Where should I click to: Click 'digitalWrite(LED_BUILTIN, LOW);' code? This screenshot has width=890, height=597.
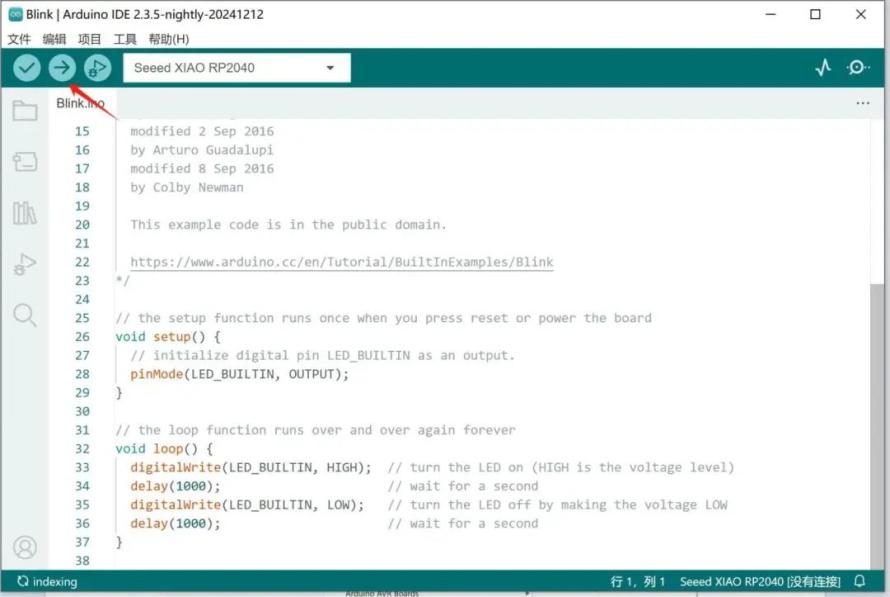coord(247,505)
